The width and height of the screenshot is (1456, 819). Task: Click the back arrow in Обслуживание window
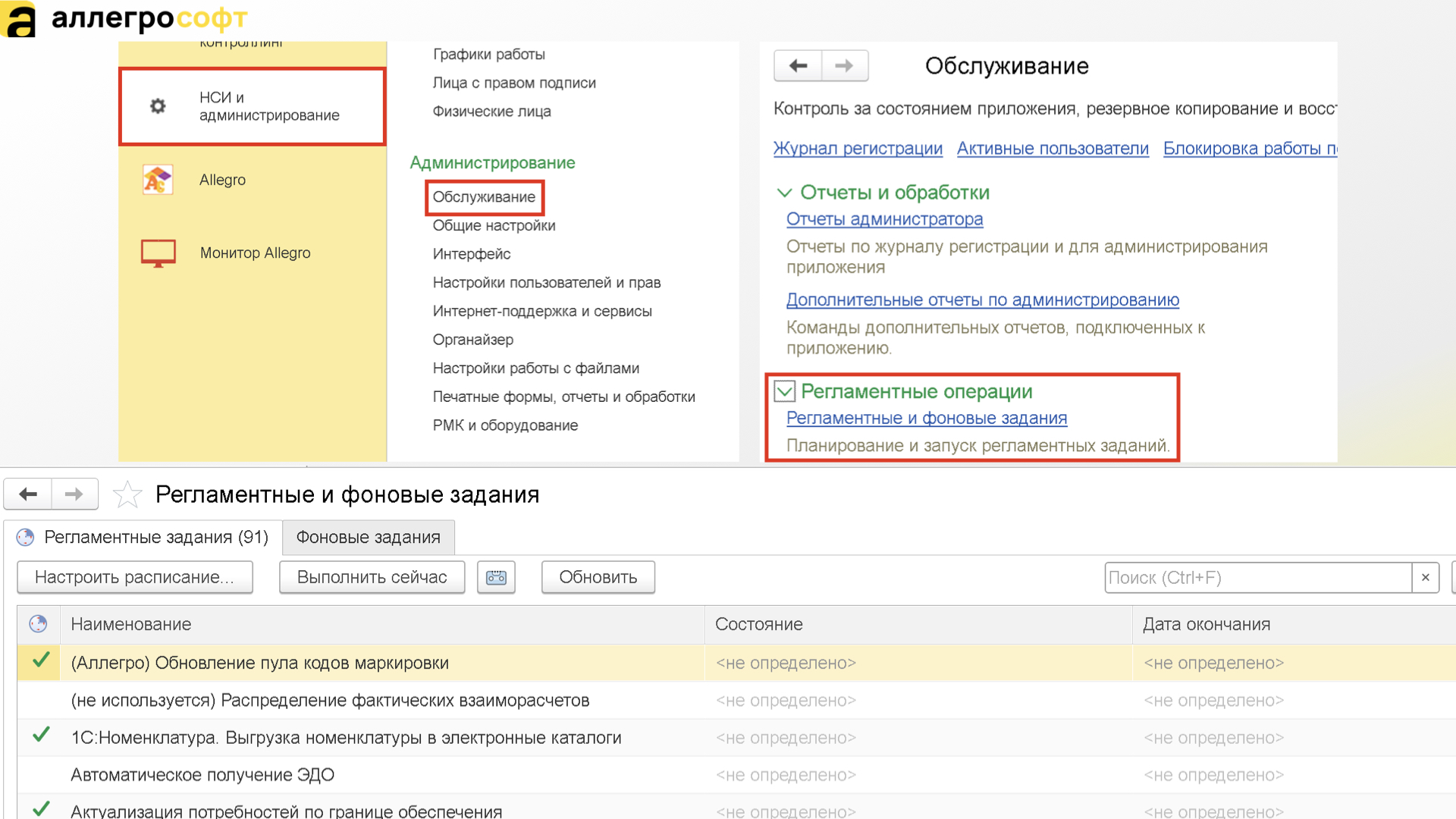pos(797,66)
